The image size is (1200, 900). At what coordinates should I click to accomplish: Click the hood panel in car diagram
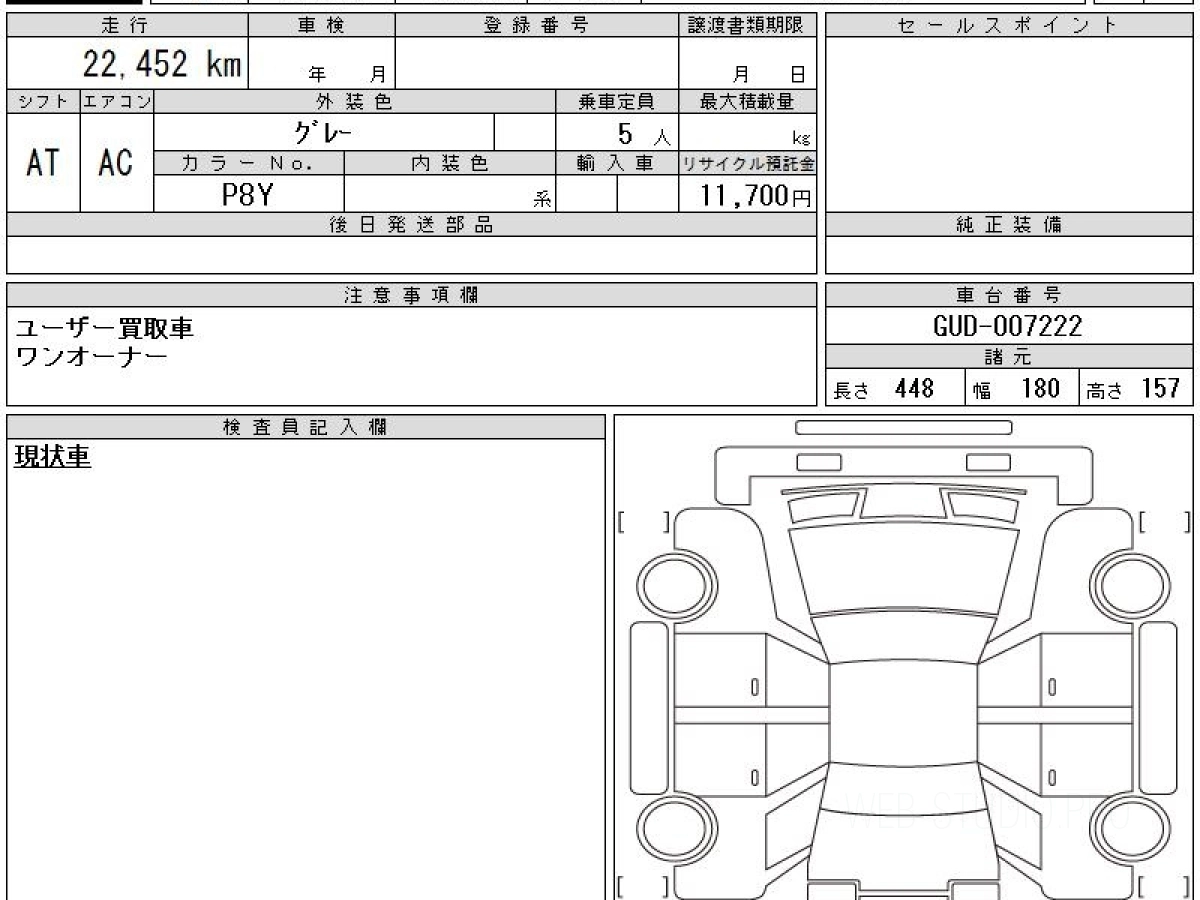[903, 570]
